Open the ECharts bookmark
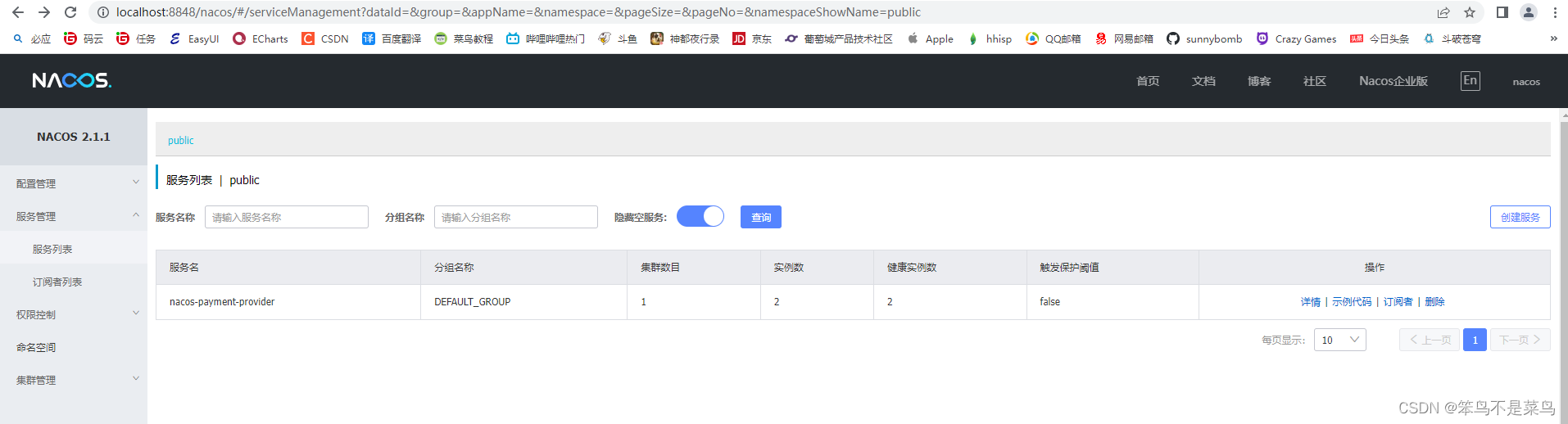Screen dimensions: 1568x424 pyautogui.click(x=261, y=38)
